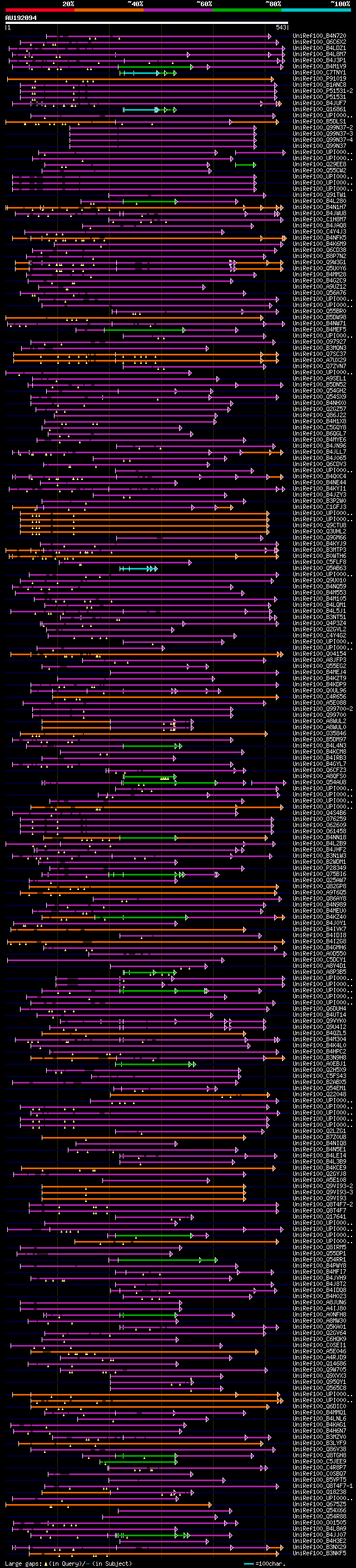Select hit label UniRef100_C1GFJ3
The width and height of the screenshot is (356, 1568).
click(319, 508)
